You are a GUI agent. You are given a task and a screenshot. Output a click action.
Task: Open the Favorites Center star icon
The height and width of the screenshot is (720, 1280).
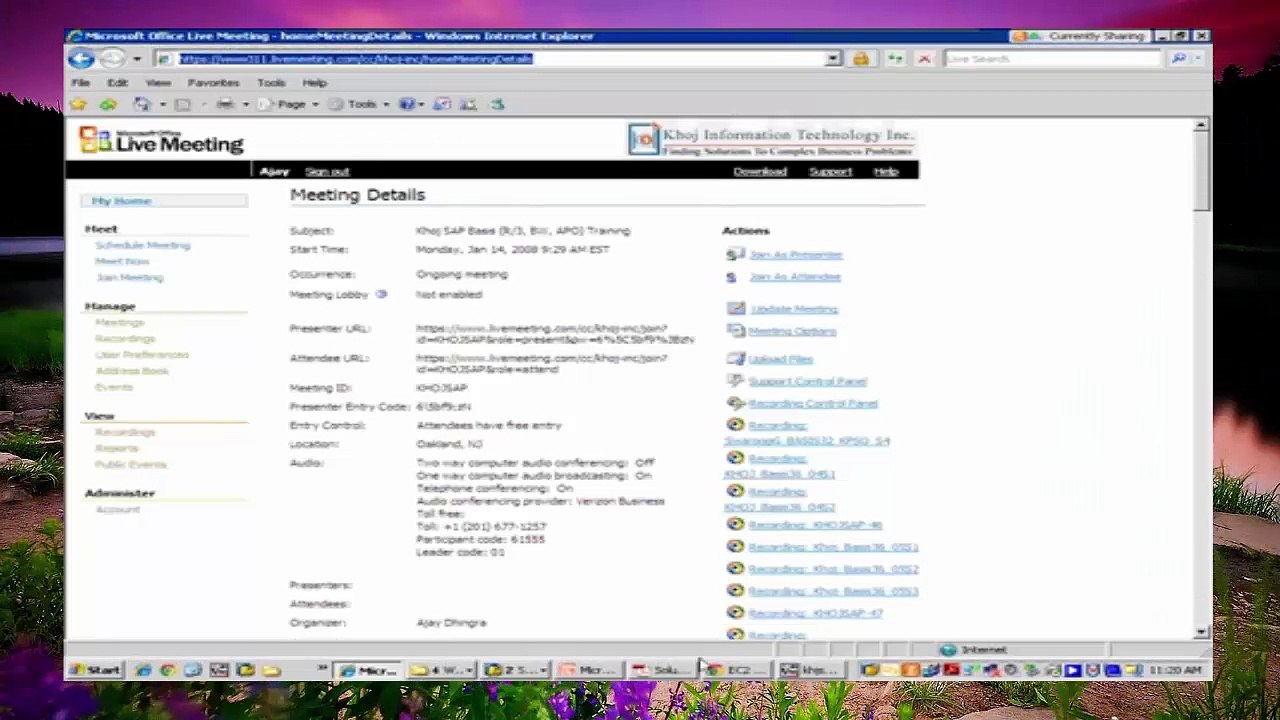tap(78, 104)
